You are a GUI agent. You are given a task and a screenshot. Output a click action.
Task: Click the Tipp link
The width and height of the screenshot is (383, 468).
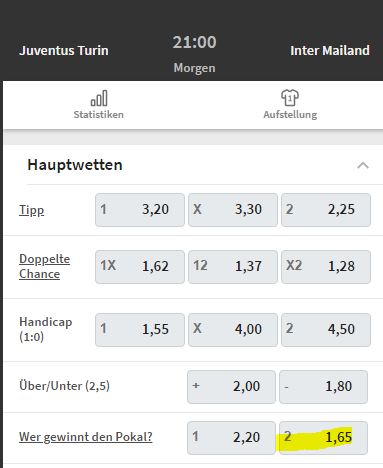(31, 210)
